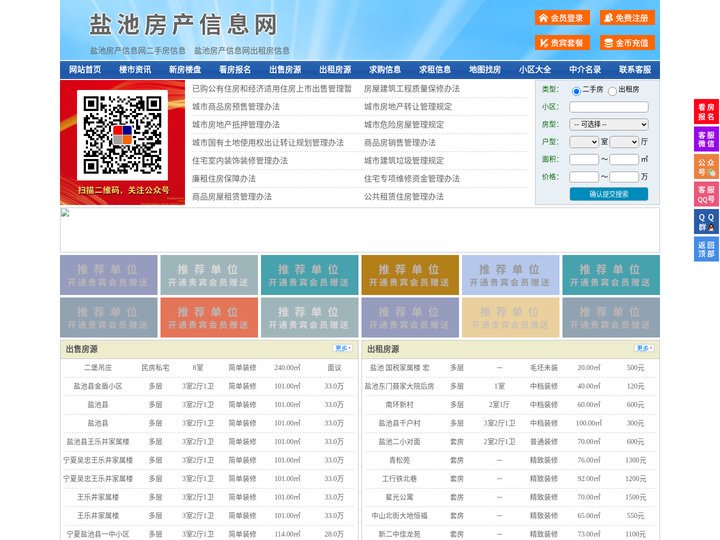
Task: Open the 房型 可选择 dropdown
Action: tap(609, 124)
